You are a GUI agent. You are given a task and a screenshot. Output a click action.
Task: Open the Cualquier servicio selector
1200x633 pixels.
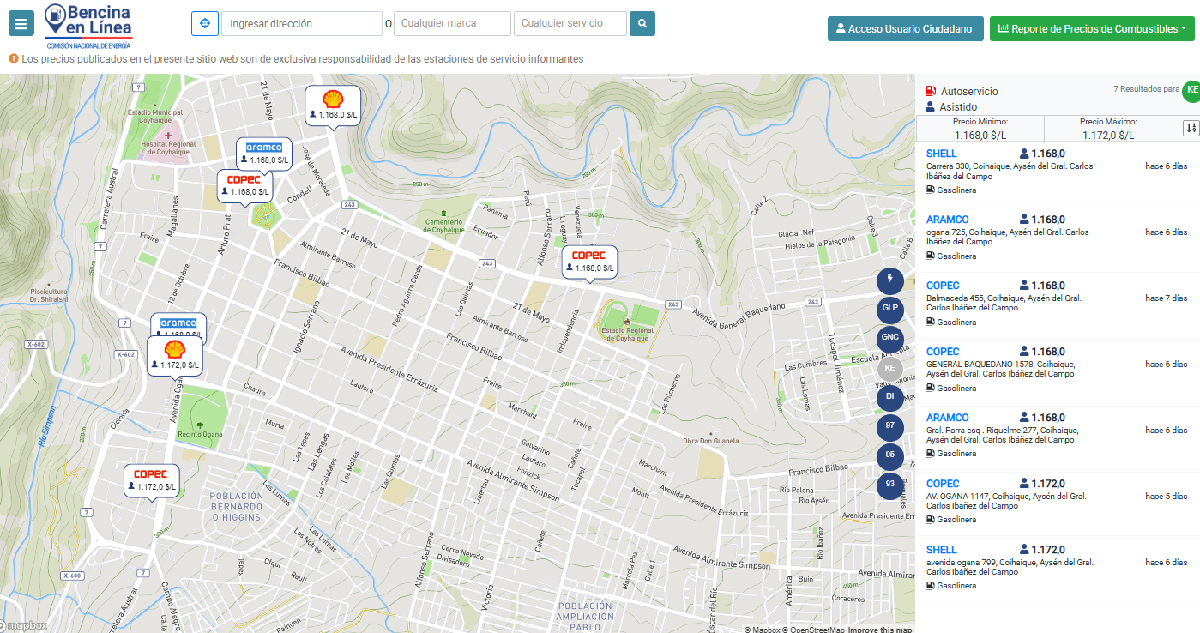(570, 23)
